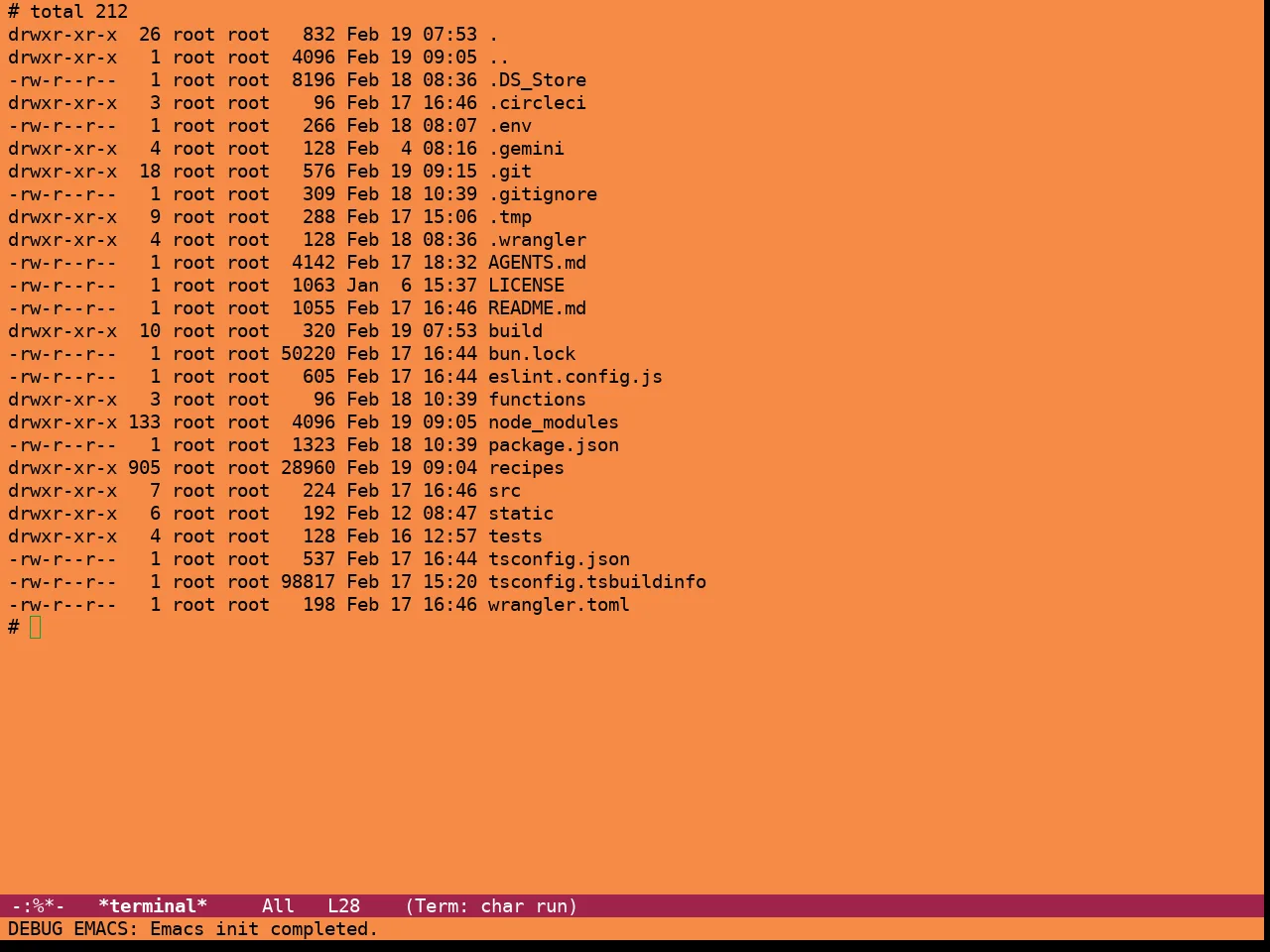This screenshot has width=1270, height=952.
Task: Click the 'Feb 4 08:16' date of .gemini
Action: click(412, 149)
